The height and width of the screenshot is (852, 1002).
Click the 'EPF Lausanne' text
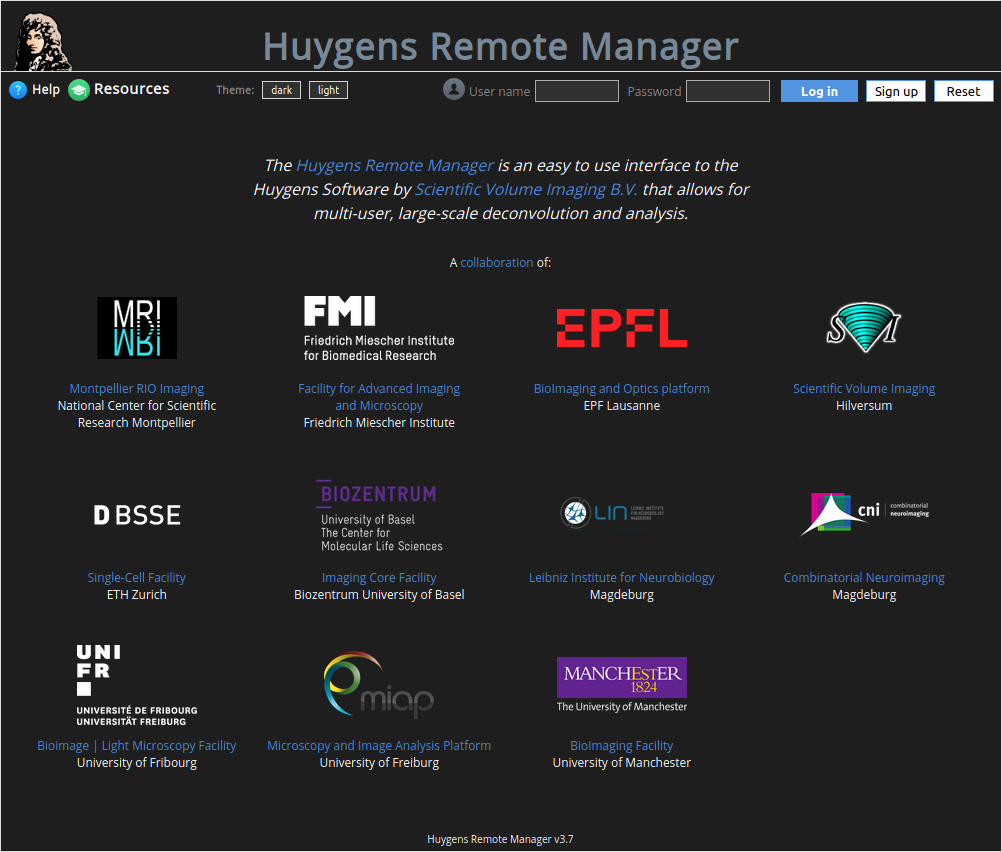pyautogui.click(x=621, y=406)
